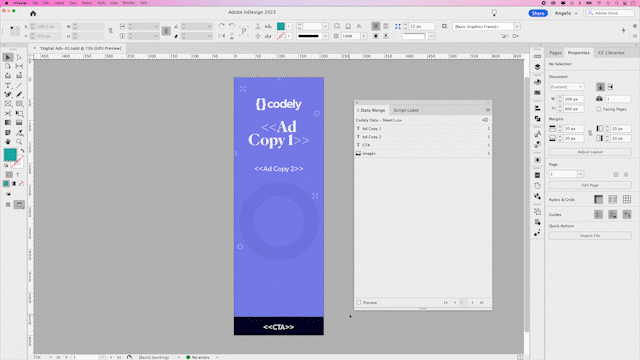Select the Scissors tool
The image size is (640, 360).
coord(8,113)
